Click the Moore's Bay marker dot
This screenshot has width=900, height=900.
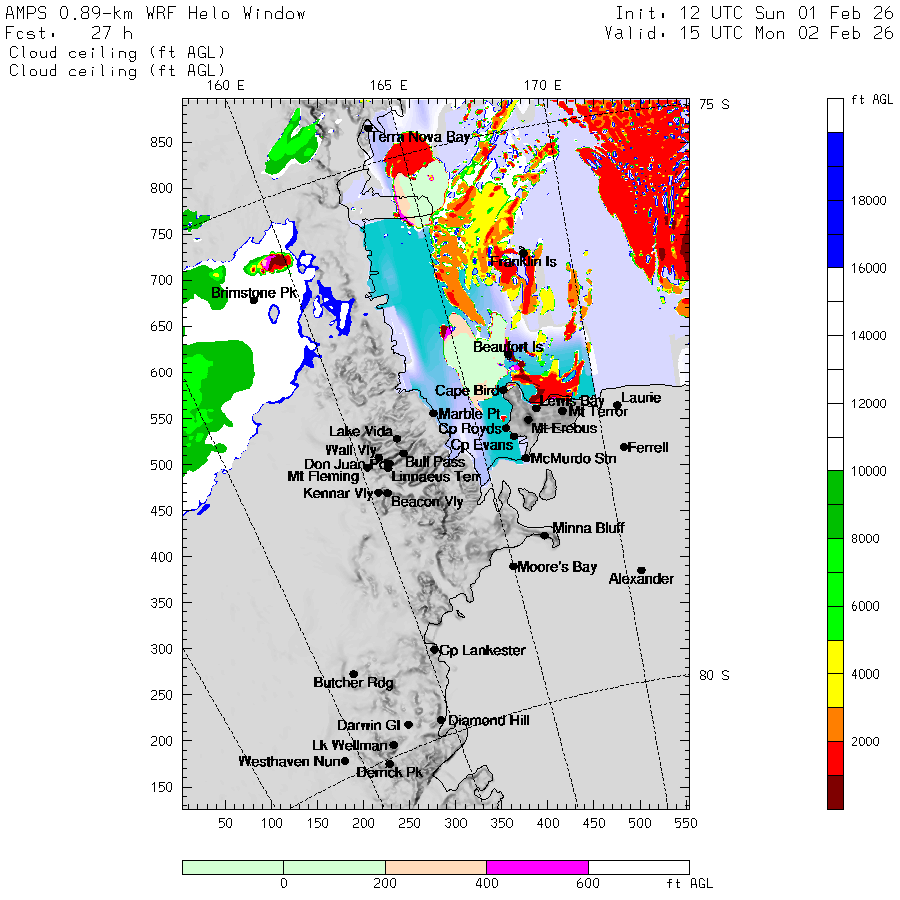[x=513, y=566]
